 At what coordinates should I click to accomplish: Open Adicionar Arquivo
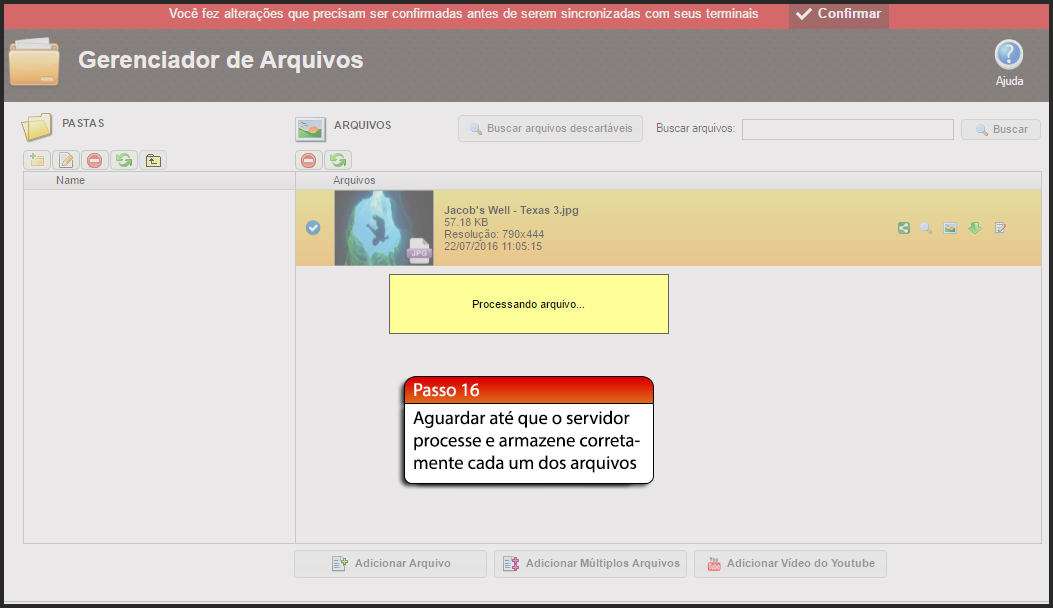(390, 563)
